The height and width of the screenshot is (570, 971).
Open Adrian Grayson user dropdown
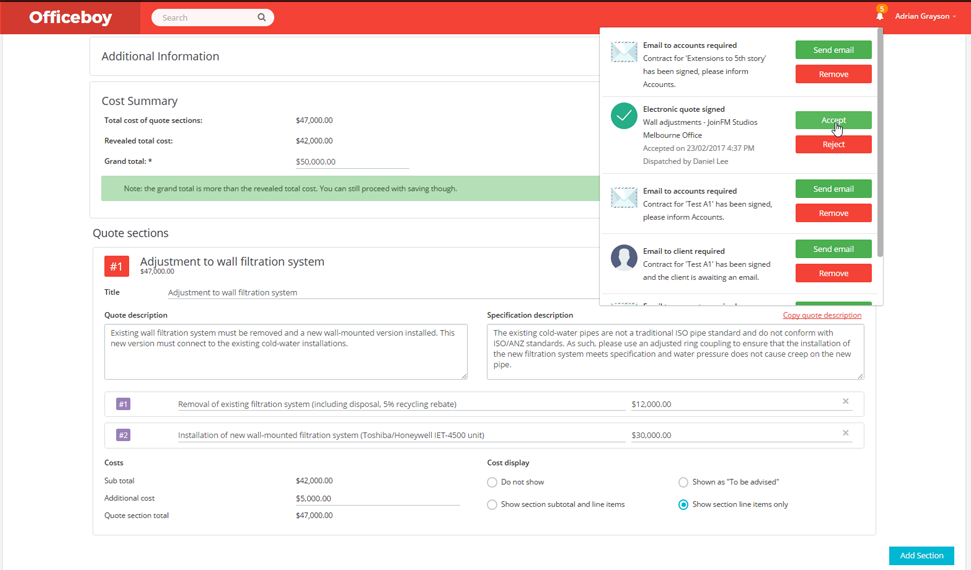coord(925,16)
